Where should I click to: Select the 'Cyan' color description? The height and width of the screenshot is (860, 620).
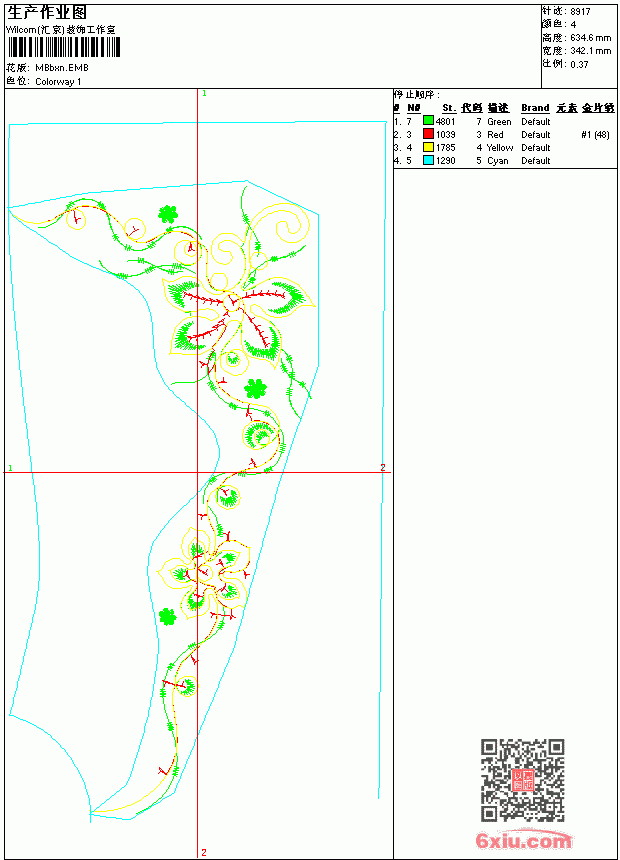[498, 161]
